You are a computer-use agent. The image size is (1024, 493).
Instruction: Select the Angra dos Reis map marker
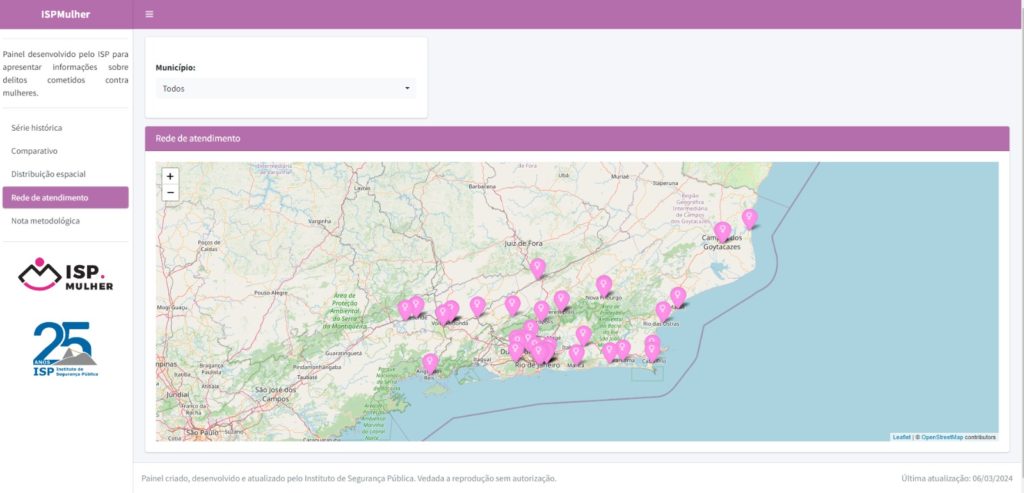[x=430, y=362]
